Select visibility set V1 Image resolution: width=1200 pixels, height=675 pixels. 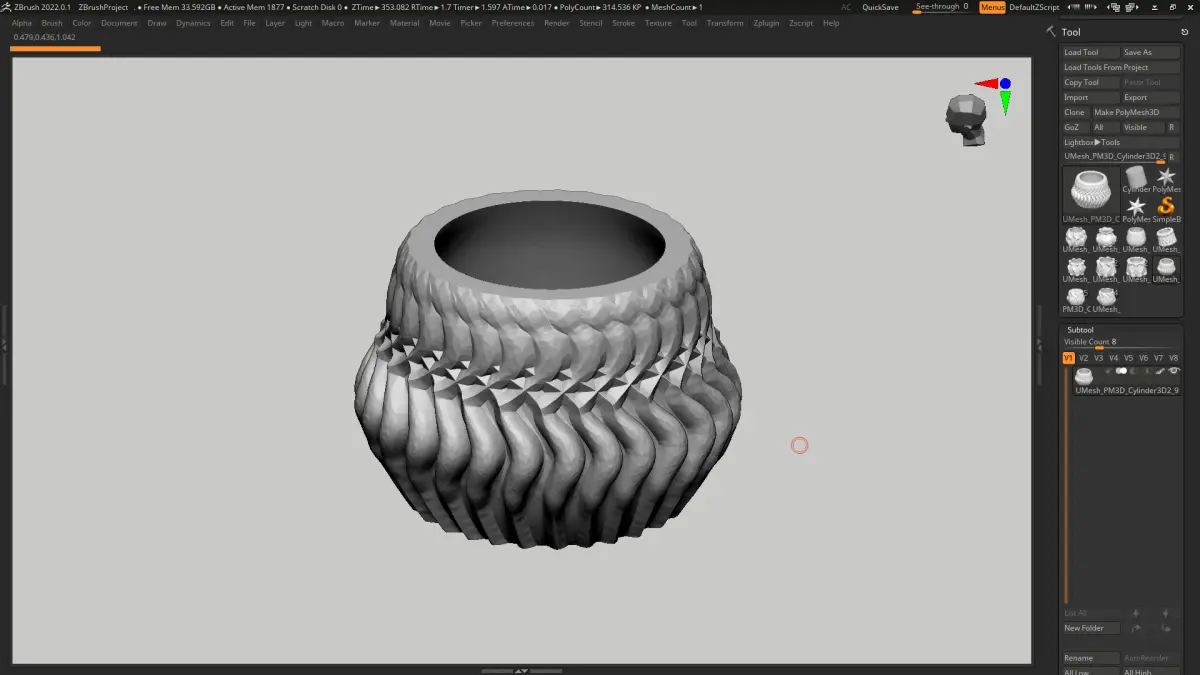(1068, 358)
